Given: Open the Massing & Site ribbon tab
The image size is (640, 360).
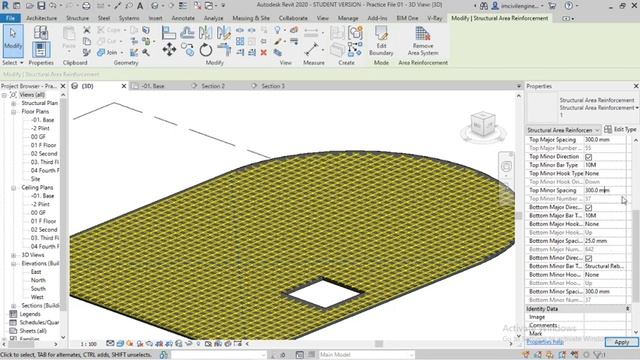Looking at the screenshot, I should 251,18.
